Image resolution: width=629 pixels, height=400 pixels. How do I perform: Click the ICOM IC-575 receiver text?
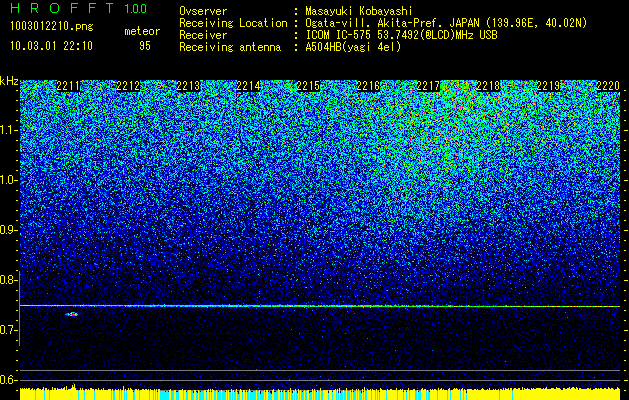[401, 35]
